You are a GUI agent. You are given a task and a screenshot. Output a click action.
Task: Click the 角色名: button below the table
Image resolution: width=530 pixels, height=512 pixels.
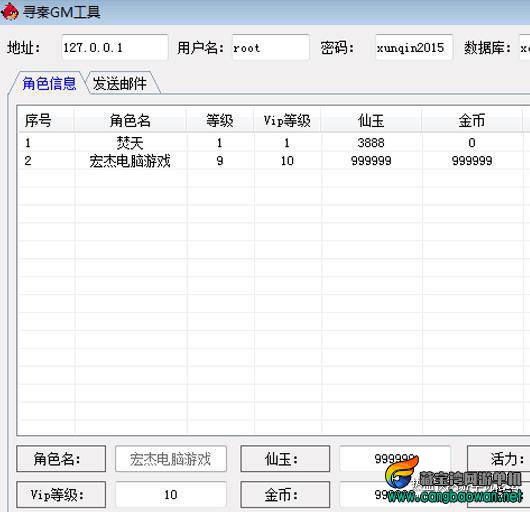coord(61,459)
